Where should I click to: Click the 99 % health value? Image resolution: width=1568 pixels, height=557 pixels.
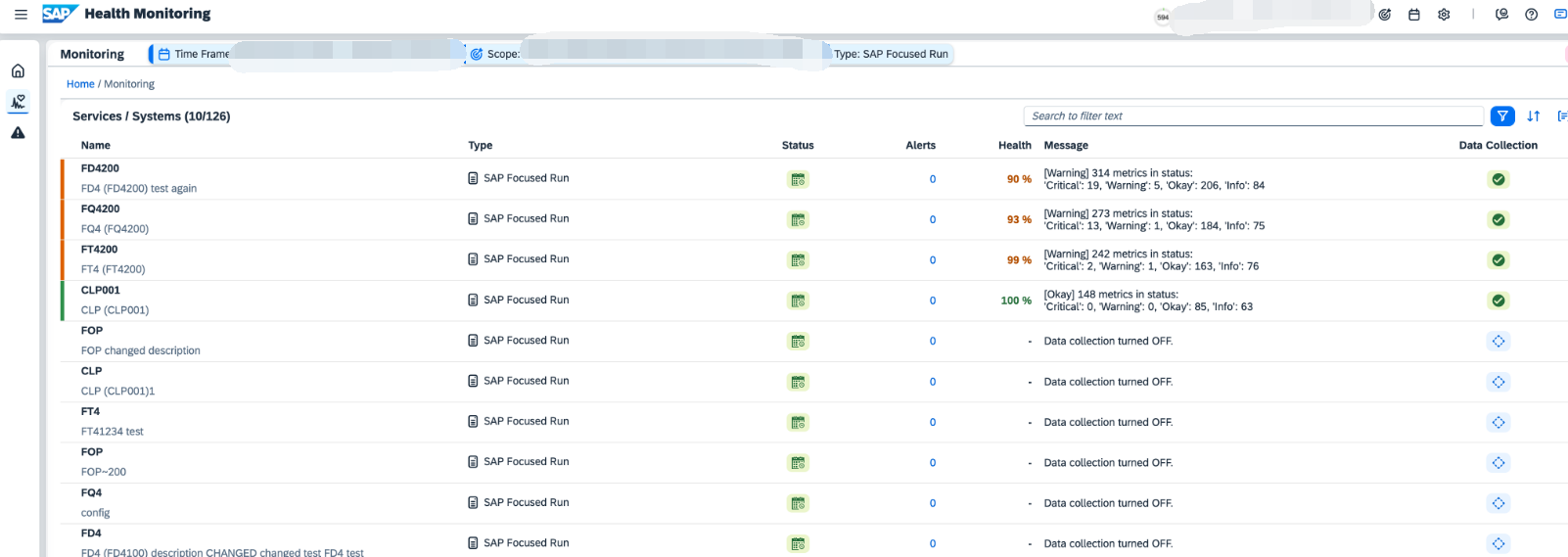point(1019,260)
